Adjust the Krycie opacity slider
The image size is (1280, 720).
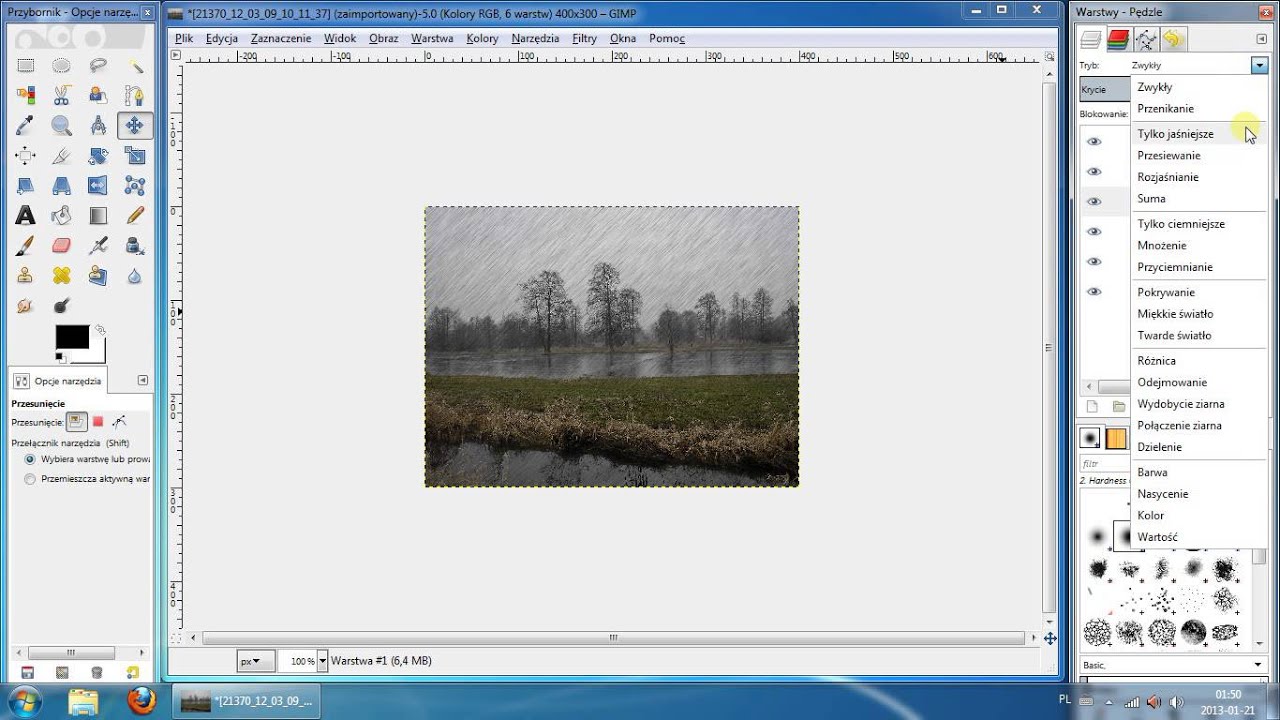click(1105, 89)
